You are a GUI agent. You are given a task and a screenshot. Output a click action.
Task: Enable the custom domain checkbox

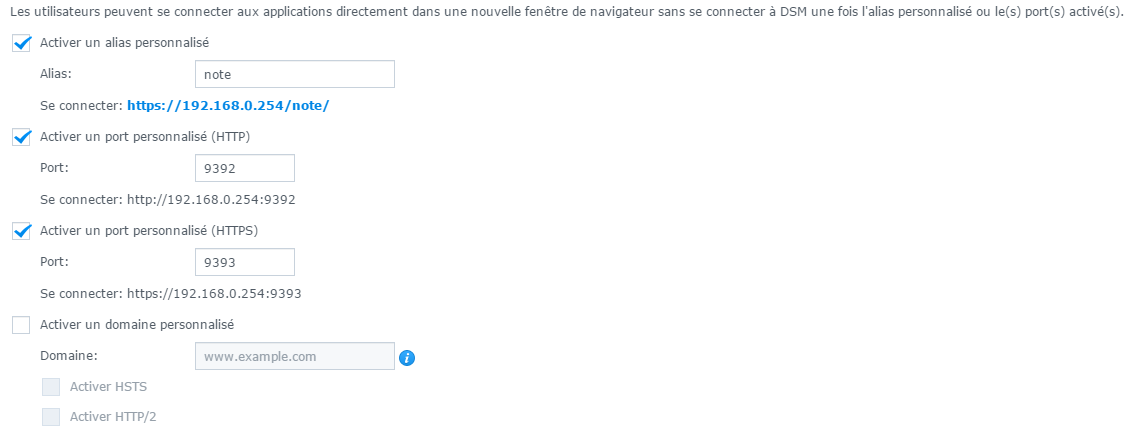22,325
